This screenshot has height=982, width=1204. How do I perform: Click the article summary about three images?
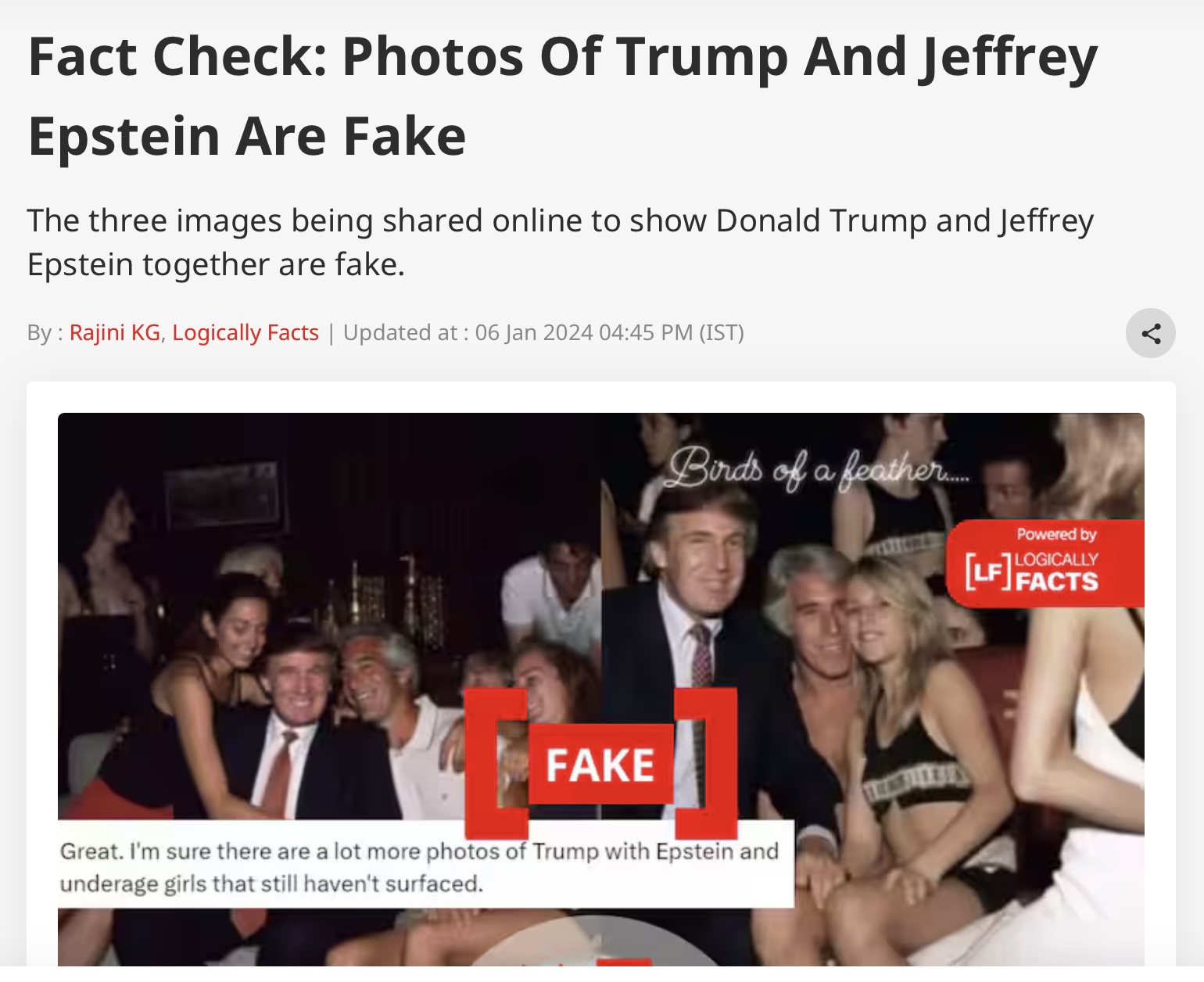560,242
